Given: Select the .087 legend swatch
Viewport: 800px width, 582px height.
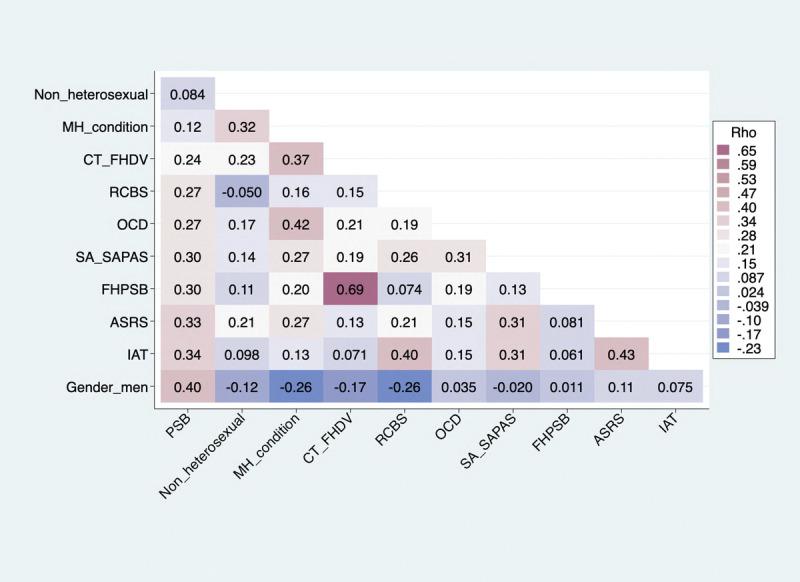Looking at the screenshot, I should [x=726, y=279].
